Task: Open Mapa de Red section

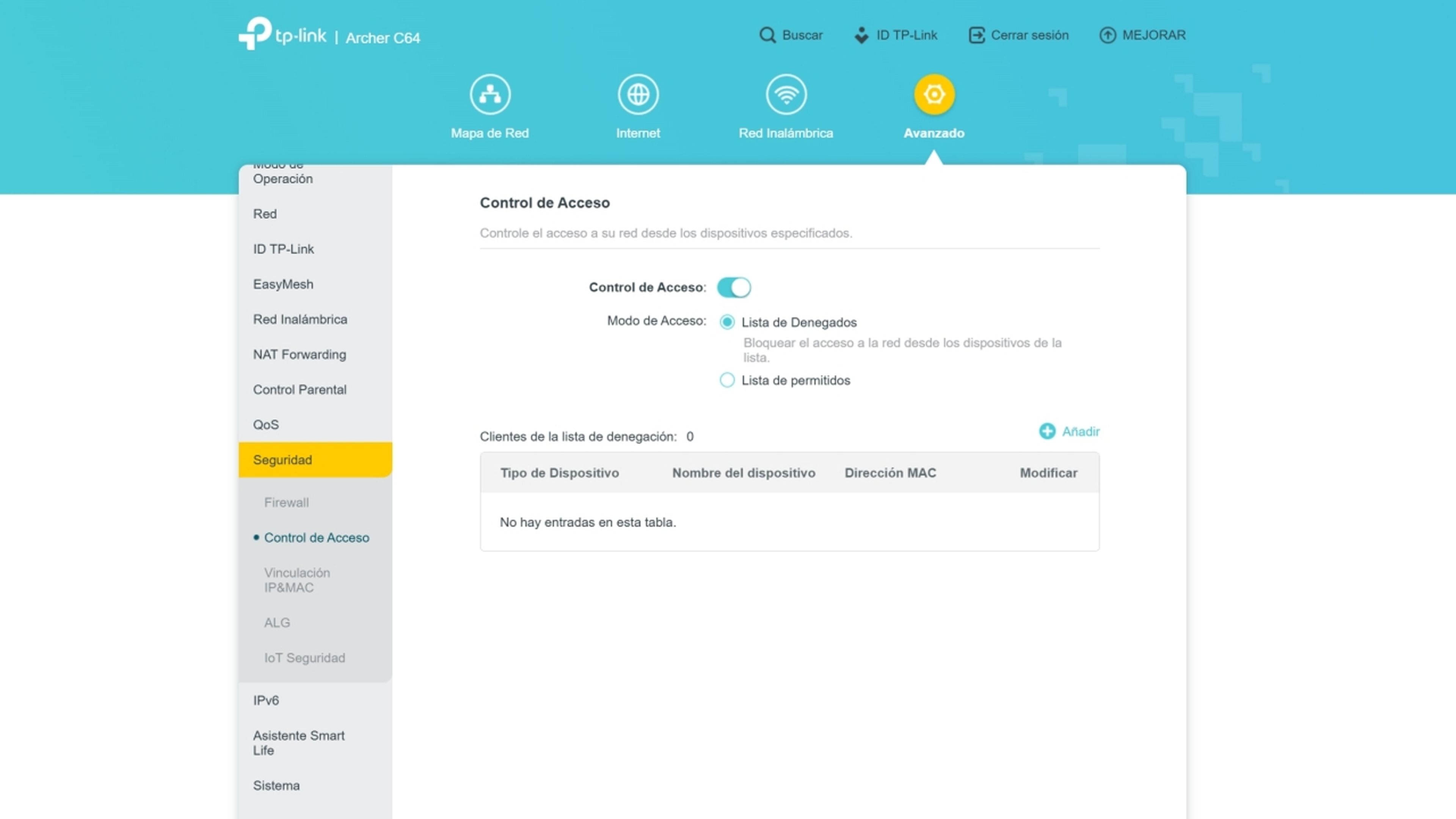Action: pos(490,94)
